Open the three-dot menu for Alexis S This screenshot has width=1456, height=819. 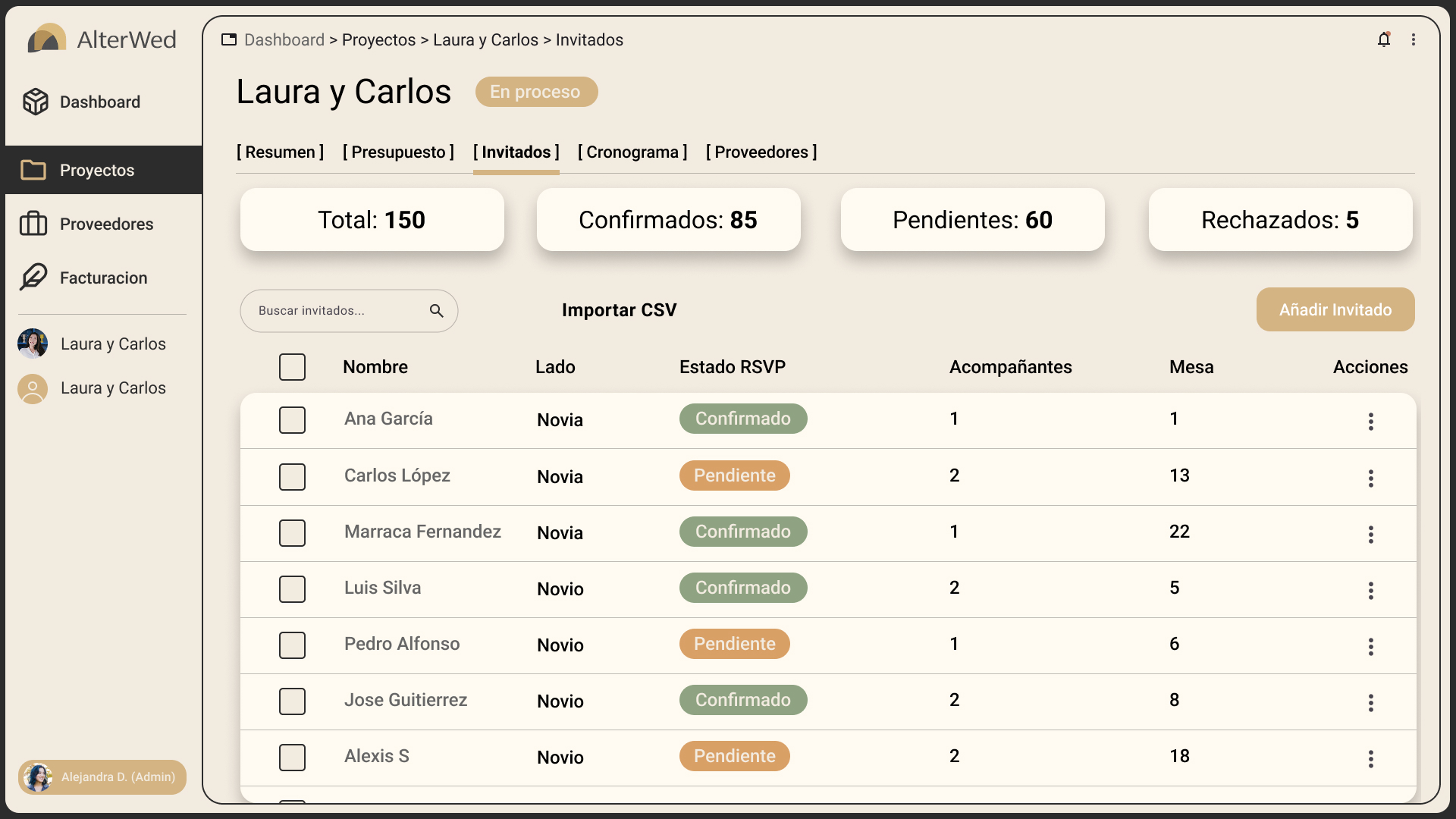coord(1370,759)
